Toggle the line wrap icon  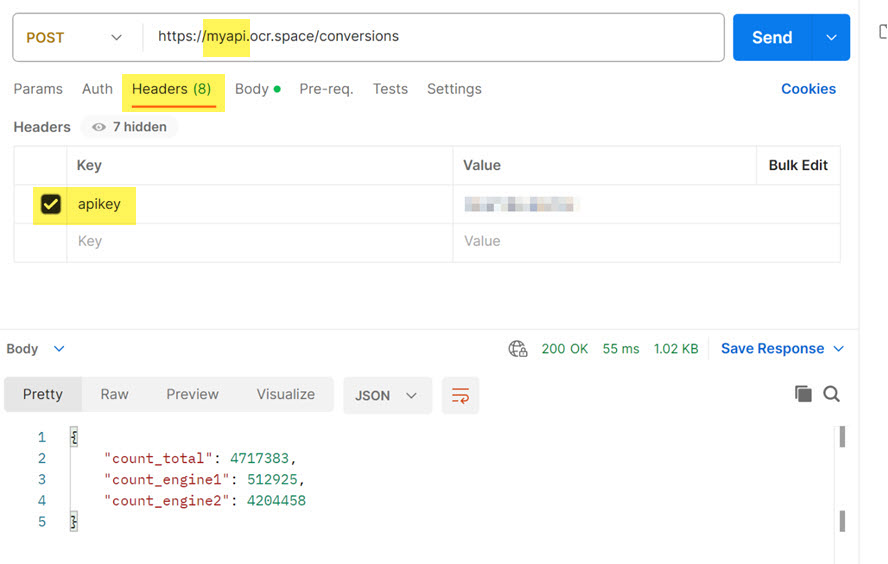coord(460,395)
